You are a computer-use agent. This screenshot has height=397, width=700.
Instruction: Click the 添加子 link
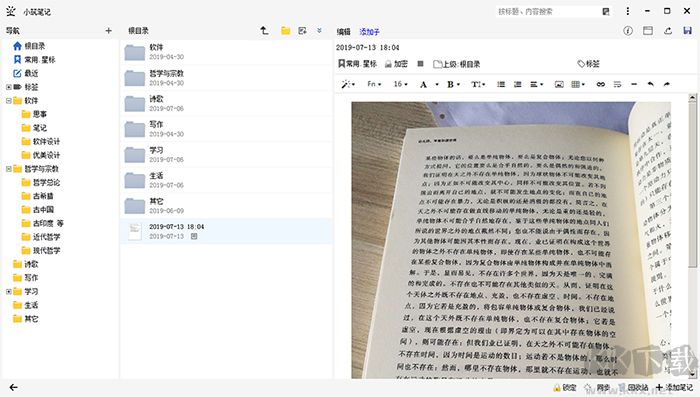point(369,32)
